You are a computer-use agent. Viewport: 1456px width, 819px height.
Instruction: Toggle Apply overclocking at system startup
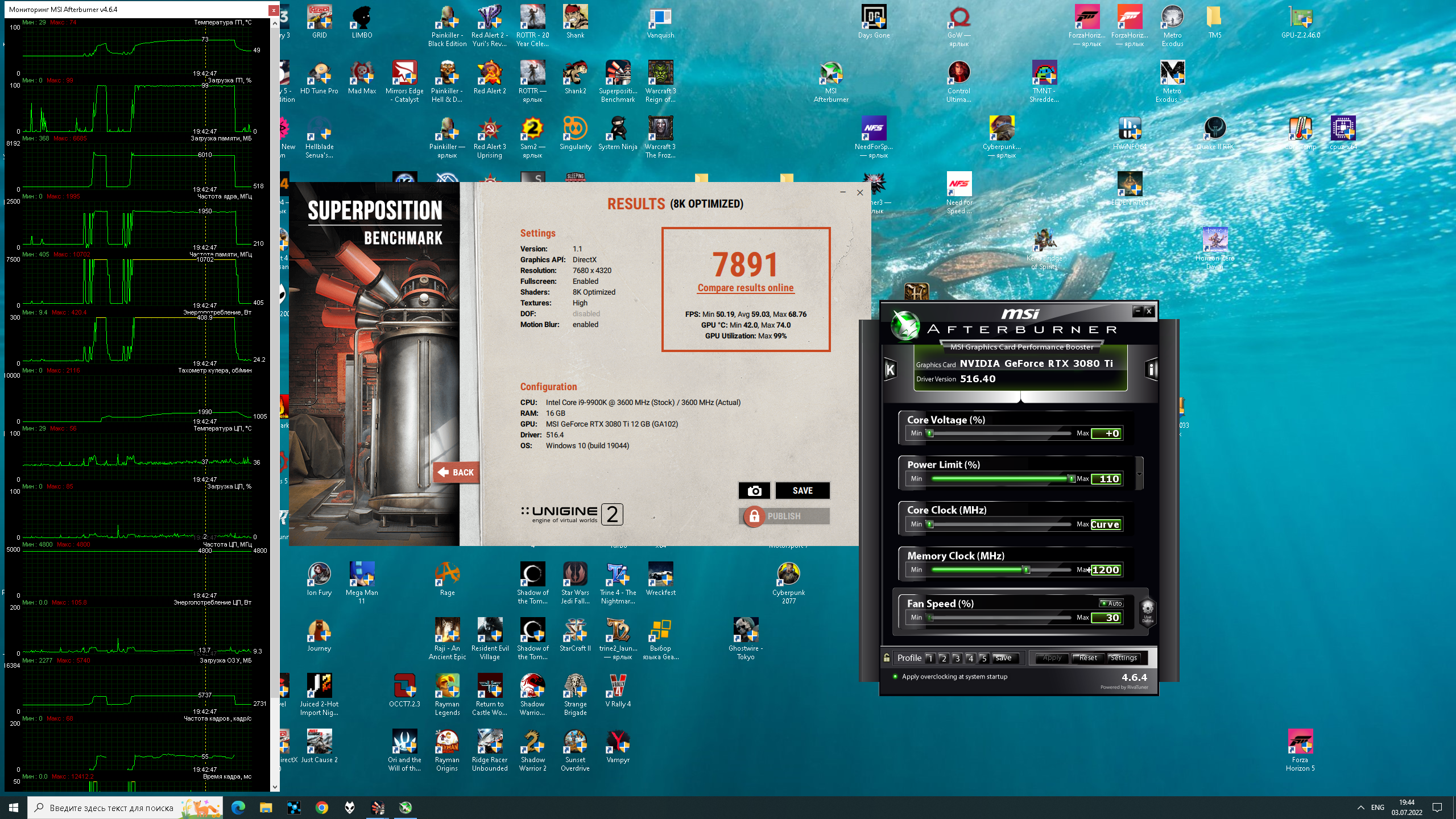click(950, 677)
